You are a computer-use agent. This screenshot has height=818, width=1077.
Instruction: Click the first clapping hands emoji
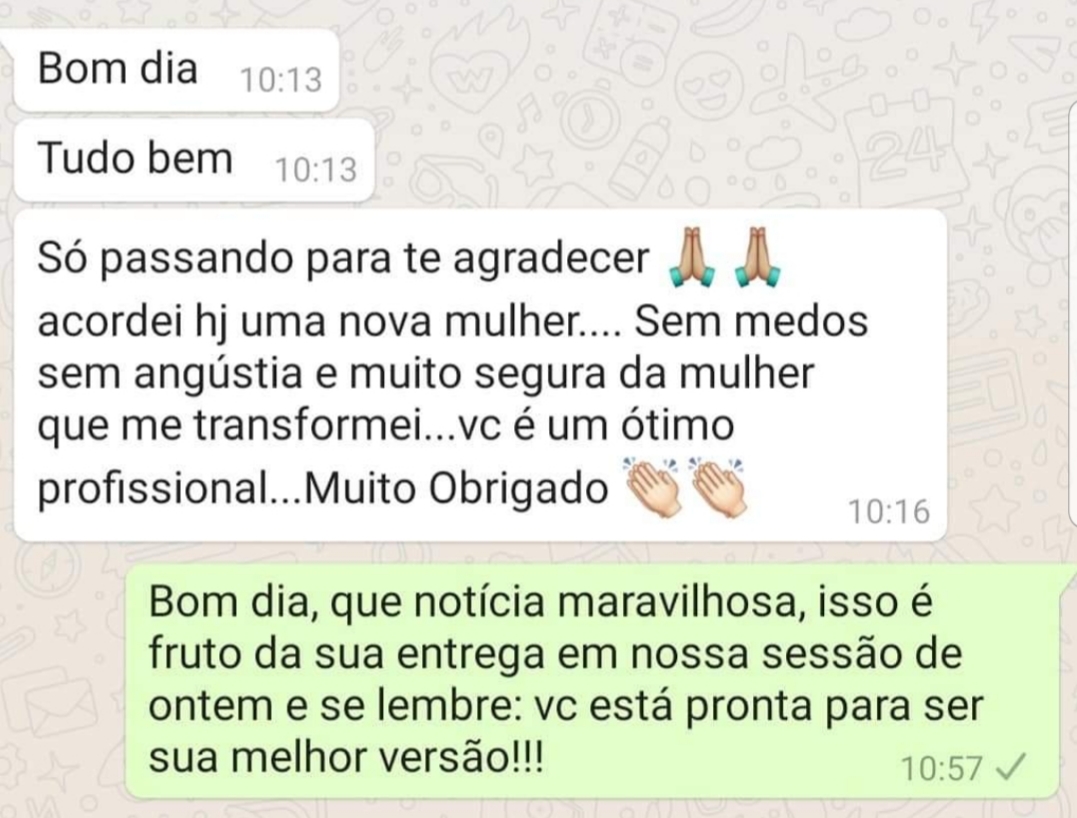click(651, 487)
